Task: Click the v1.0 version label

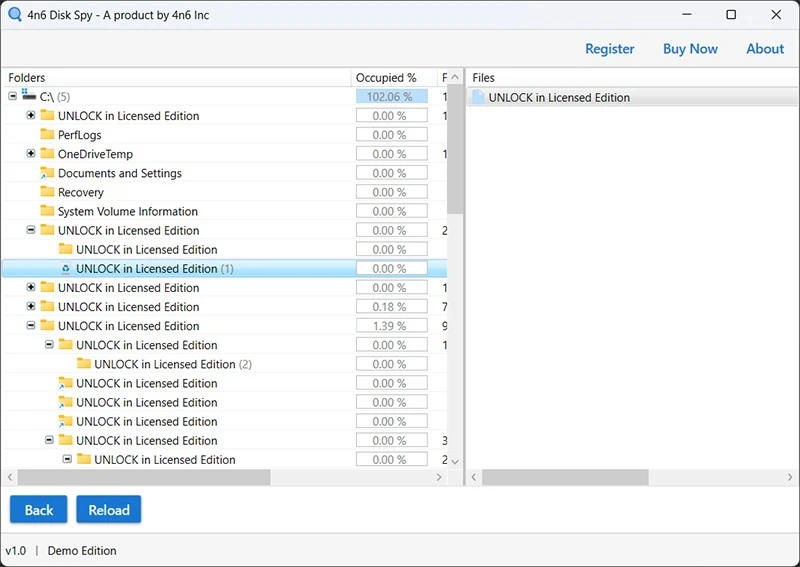Action: (x=16, y=551)
